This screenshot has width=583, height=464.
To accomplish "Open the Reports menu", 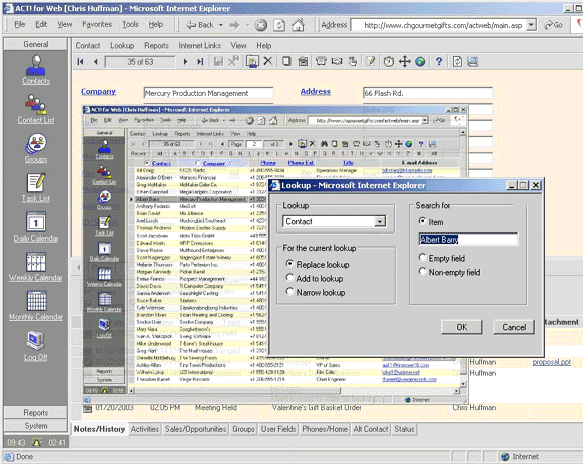I will (x=156, y=46).
